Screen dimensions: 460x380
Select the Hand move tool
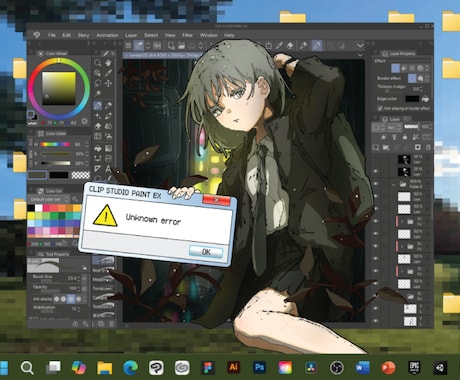coord(108,63)
